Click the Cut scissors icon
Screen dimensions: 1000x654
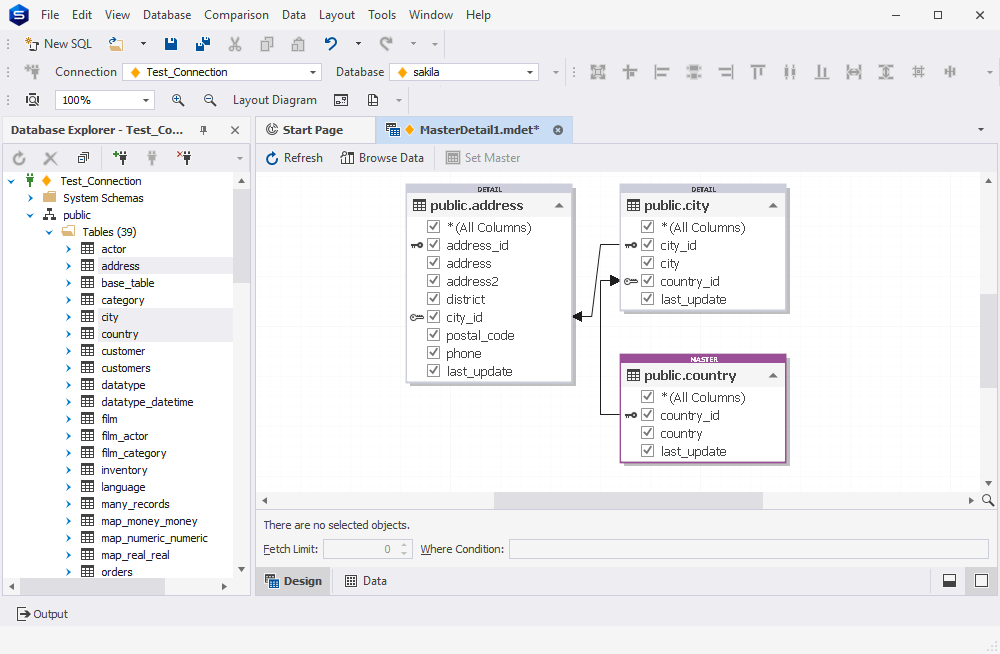[x=235, y=44]
